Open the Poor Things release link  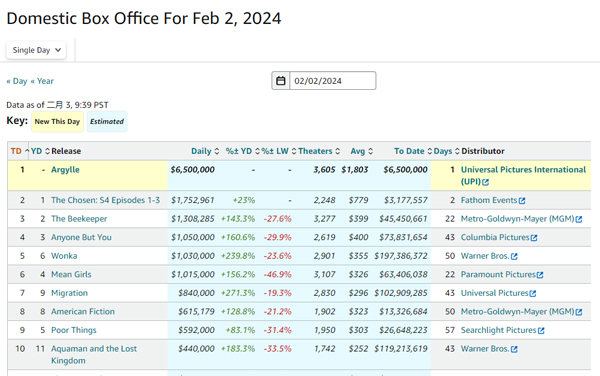click(74, 330)
